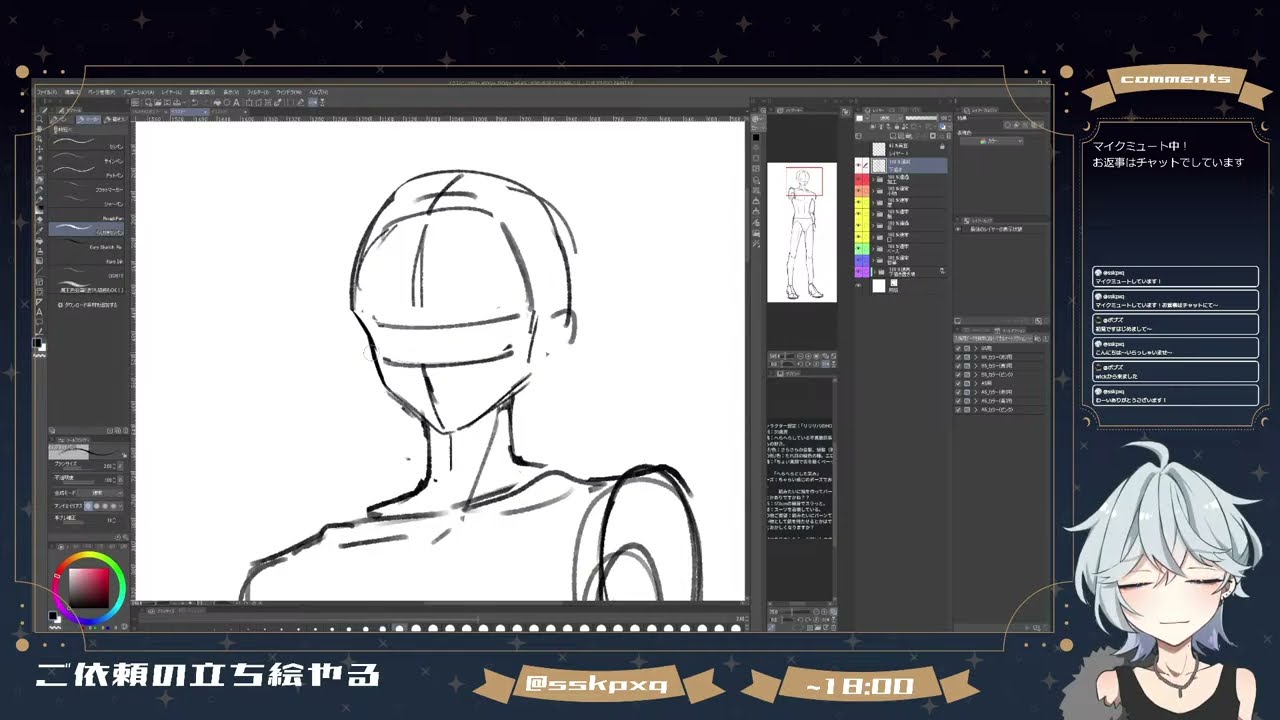Image resolution: width=1280 pixels, height=720 pixels.
Task: Uncheck BS_カラー(ピンク) auto action checkbox
Action: point(958,374)
